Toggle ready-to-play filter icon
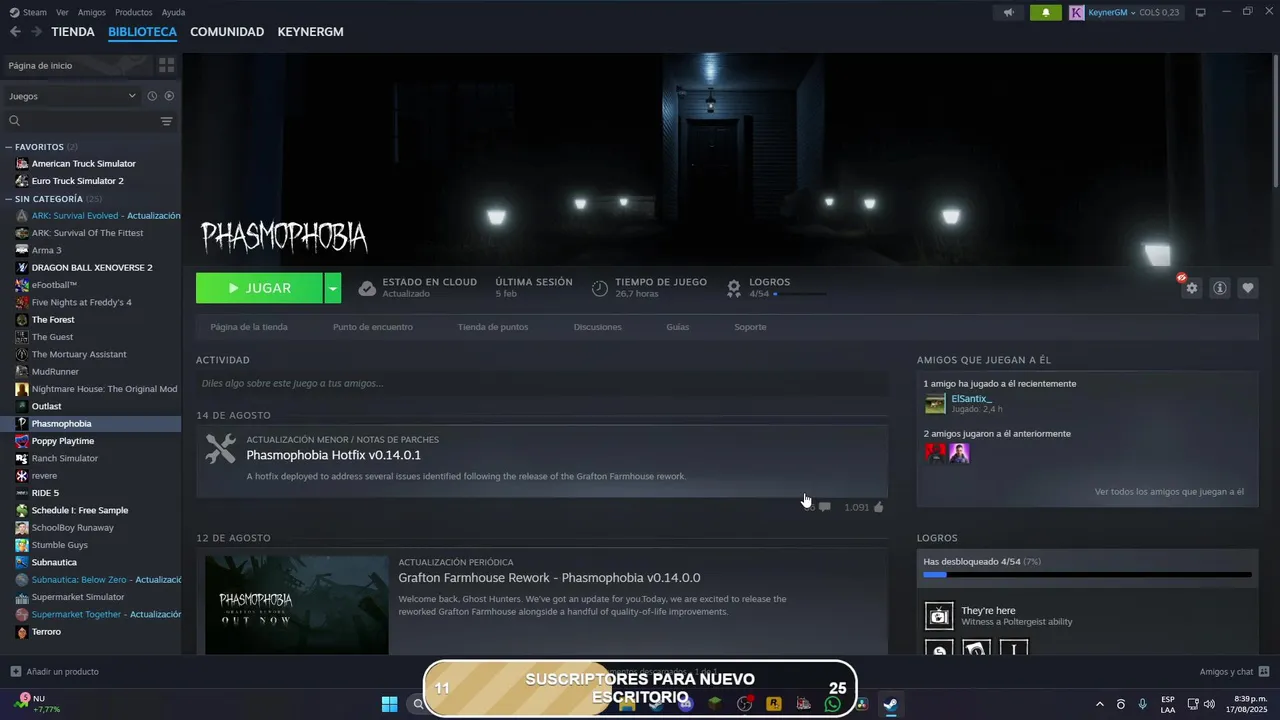This screenshot has width=1280, height=720. point(169,96)
